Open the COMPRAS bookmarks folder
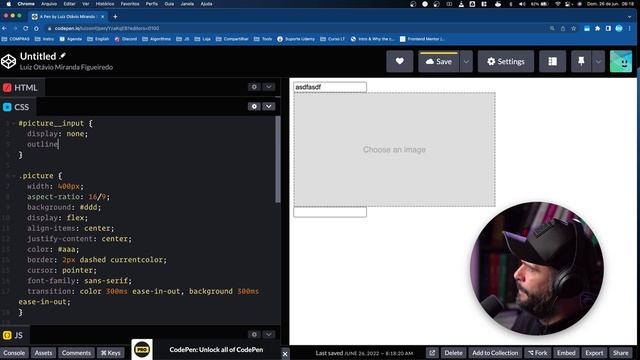 [x=16, y=39]
